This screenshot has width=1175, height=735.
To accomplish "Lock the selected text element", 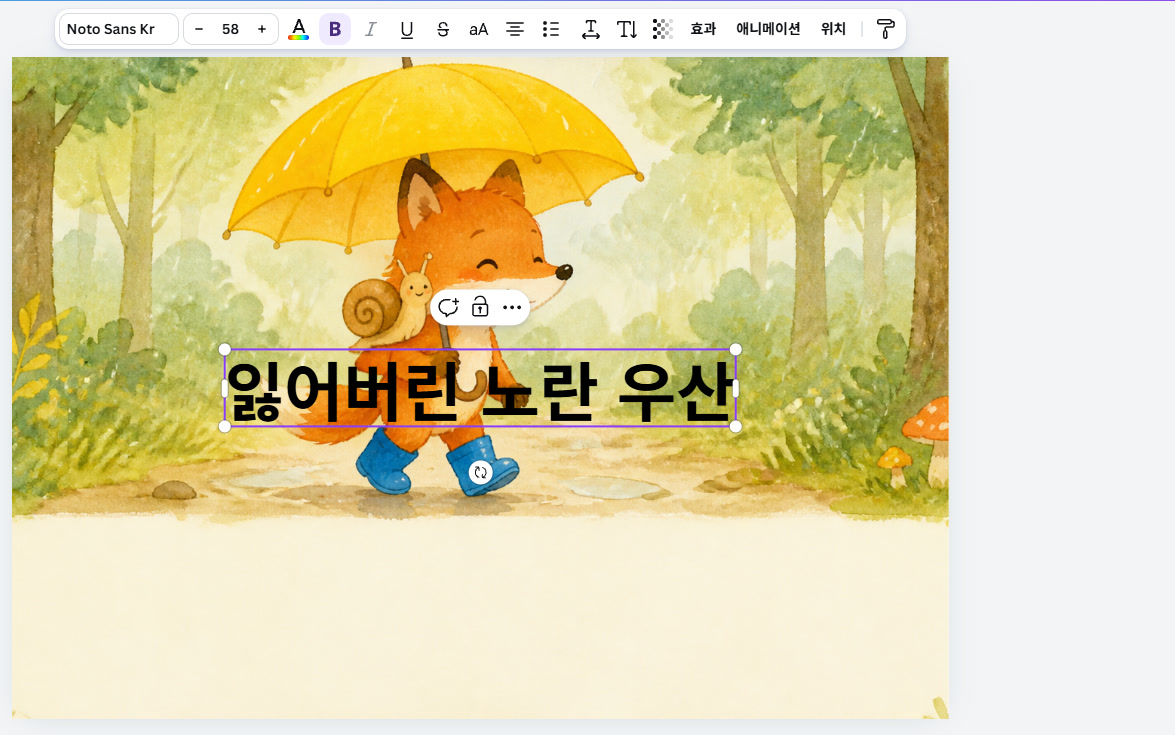I will [x=480, y=307].
